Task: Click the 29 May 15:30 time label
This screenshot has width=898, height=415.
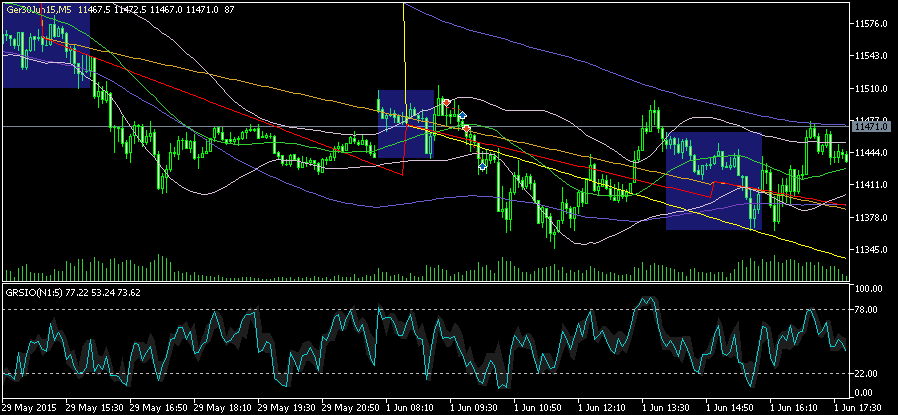Action: 93,406
